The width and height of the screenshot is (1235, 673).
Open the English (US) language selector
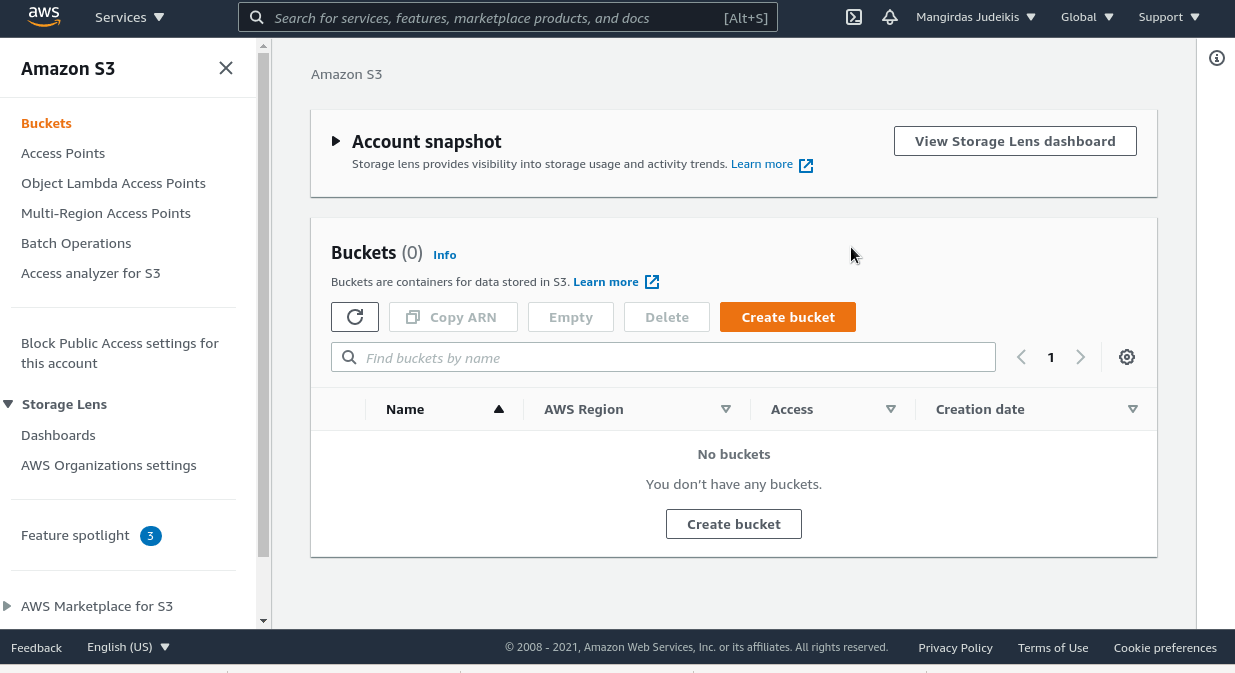tap(128, 647)
